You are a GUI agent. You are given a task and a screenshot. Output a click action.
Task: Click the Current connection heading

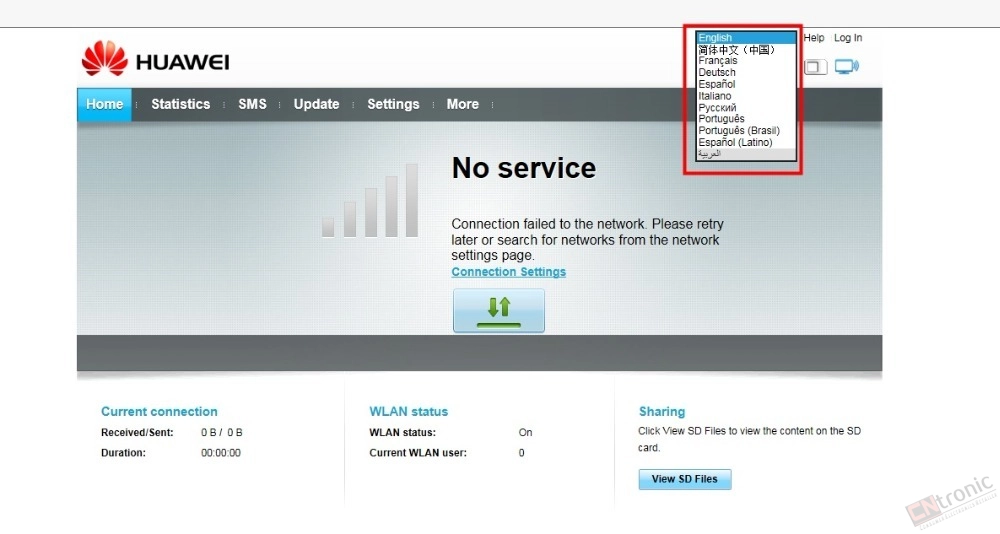coord(159,412)
